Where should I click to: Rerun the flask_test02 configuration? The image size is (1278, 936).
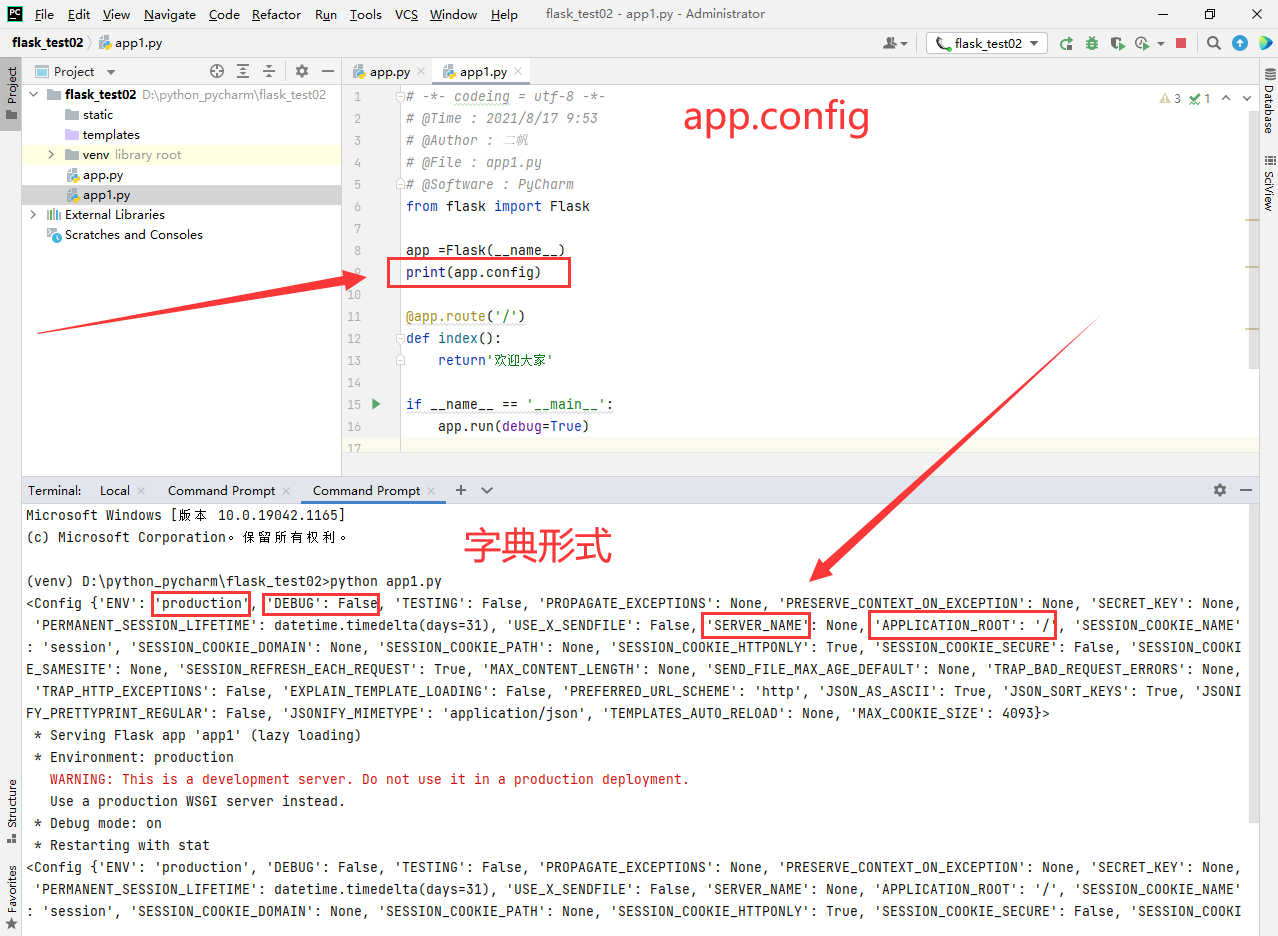(x=1066, y=43)
